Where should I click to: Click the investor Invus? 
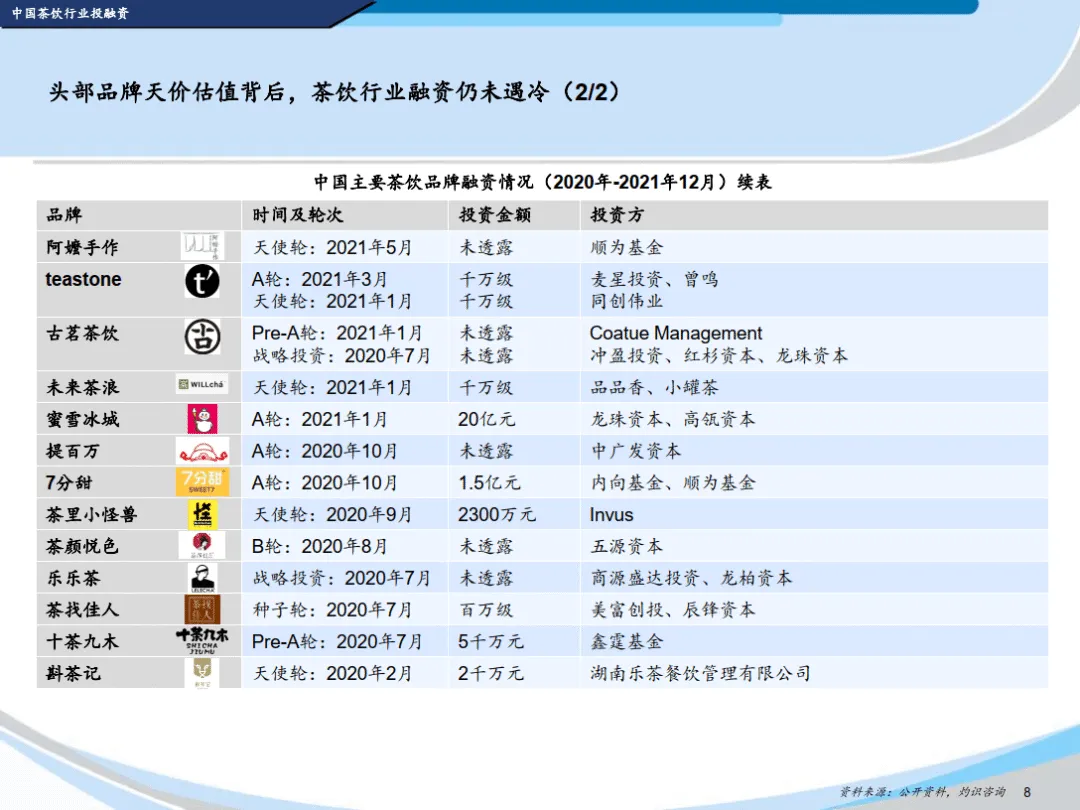pos(611,515)
